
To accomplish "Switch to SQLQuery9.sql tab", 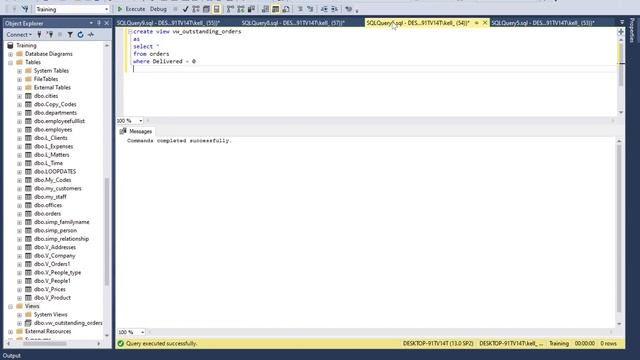I will click(x=169, y=23).
